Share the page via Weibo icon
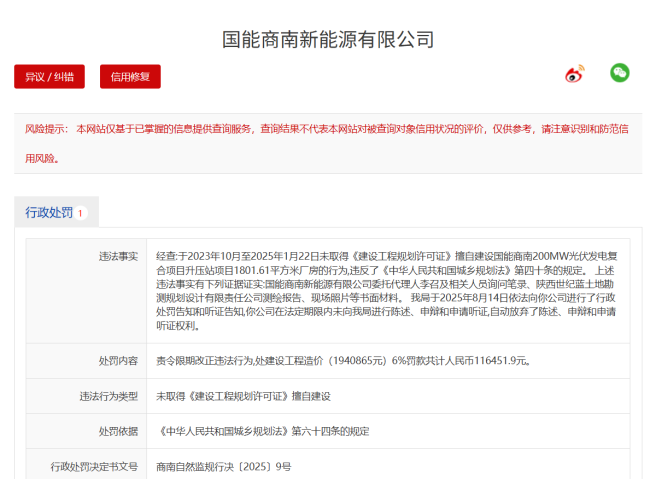The width and height of the screenshot is (650, 479). click(575, 74)
